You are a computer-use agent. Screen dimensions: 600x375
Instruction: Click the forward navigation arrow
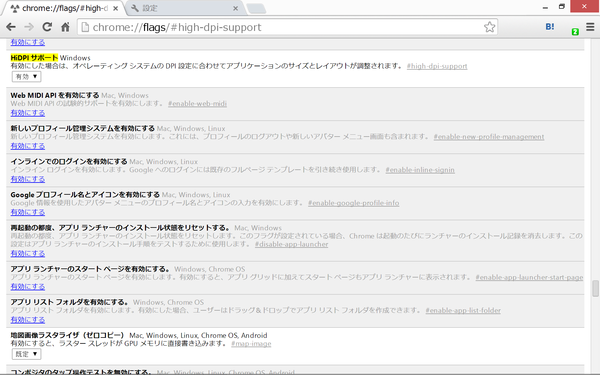coord(29,27)
